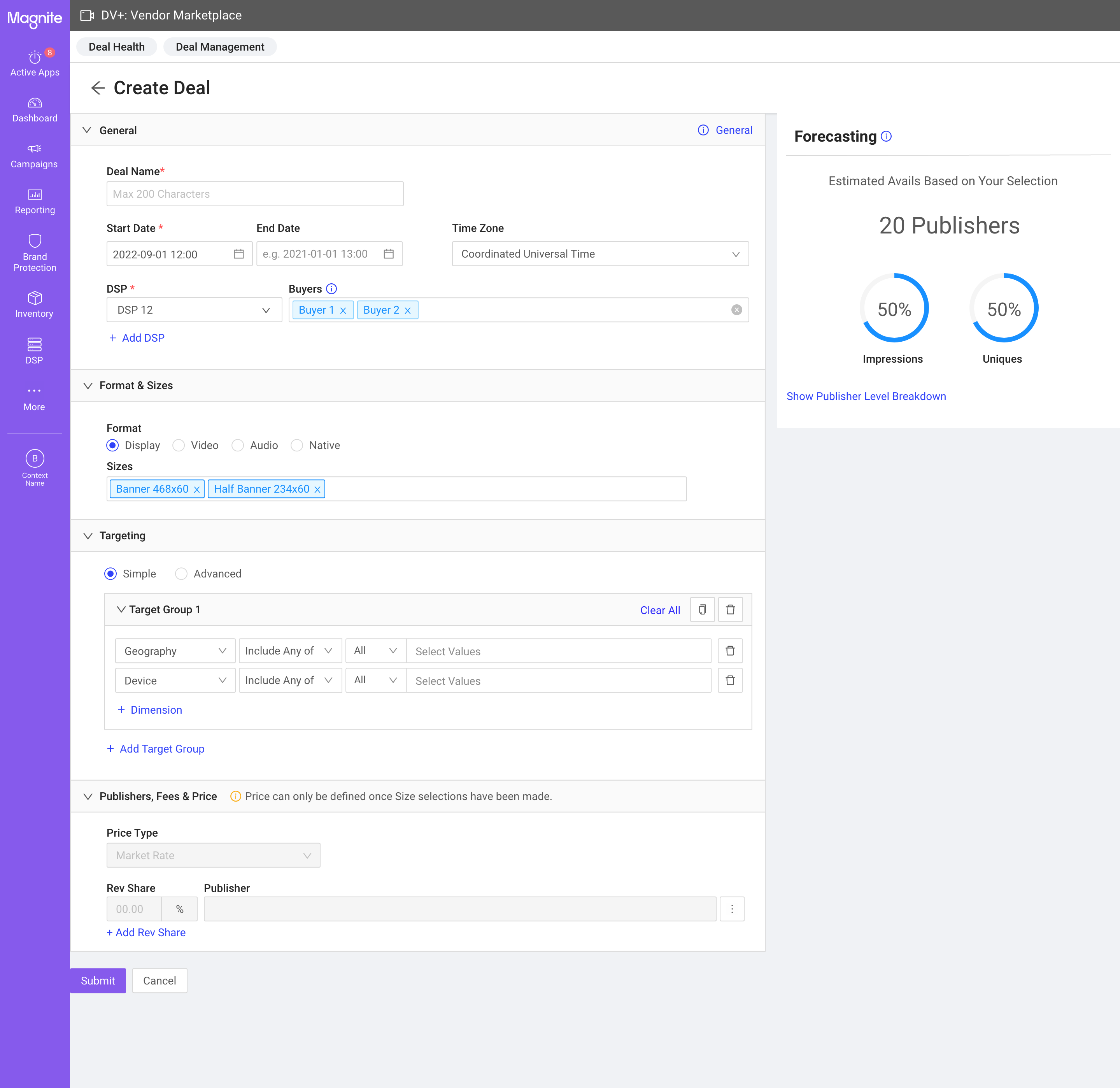This screenshot has height=1088, width=1120.
Task: Click the DV+ Vendor Marketplace header icon
Action: click(87, 16)
